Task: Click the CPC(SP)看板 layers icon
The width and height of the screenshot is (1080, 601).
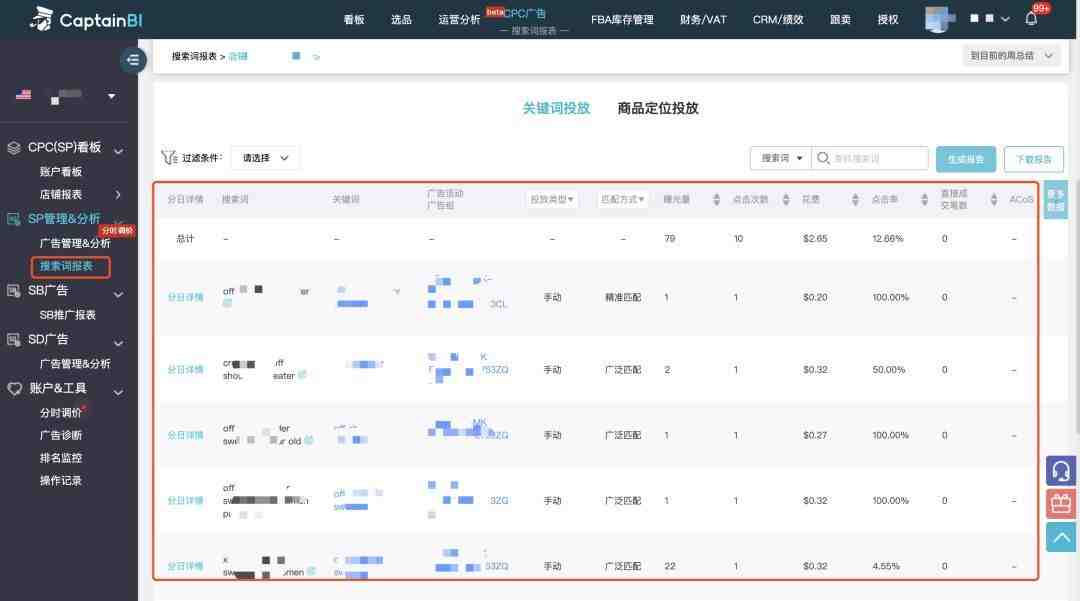Action: [14, 147]
